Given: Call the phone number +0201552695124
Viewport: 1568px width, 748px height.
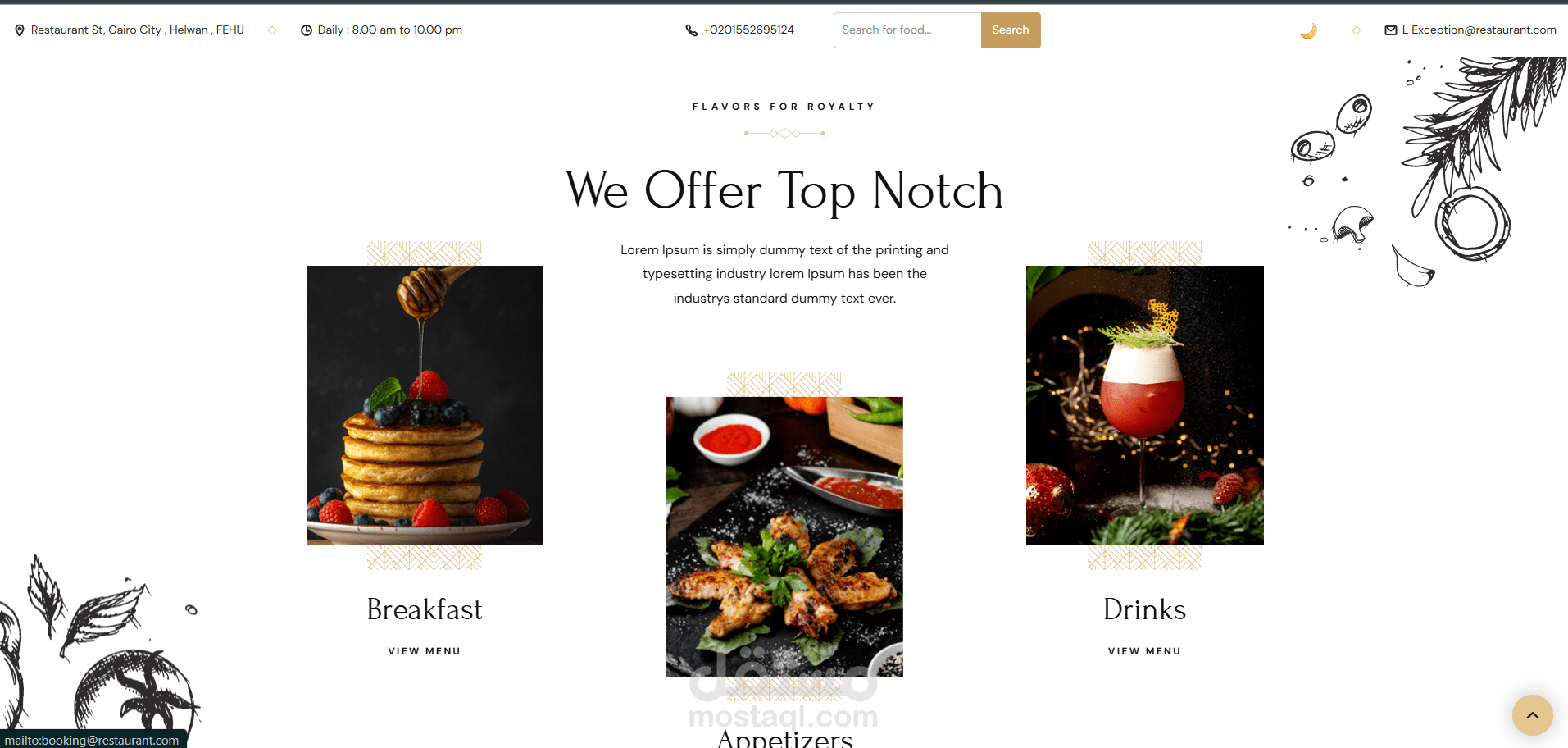Looking at the screenshot, I should (749, 30).
